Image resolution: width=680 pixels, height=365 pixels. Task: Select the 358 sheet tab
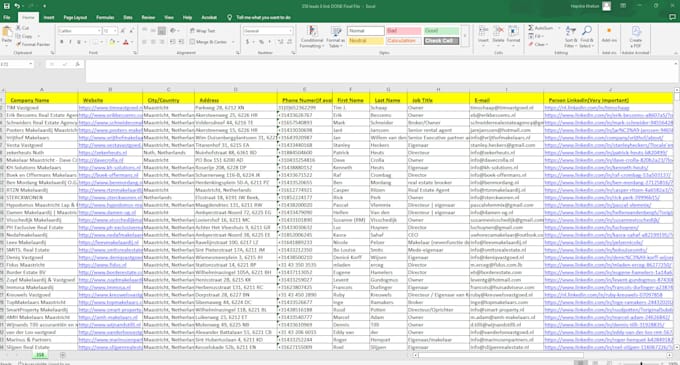click(40, 355)
